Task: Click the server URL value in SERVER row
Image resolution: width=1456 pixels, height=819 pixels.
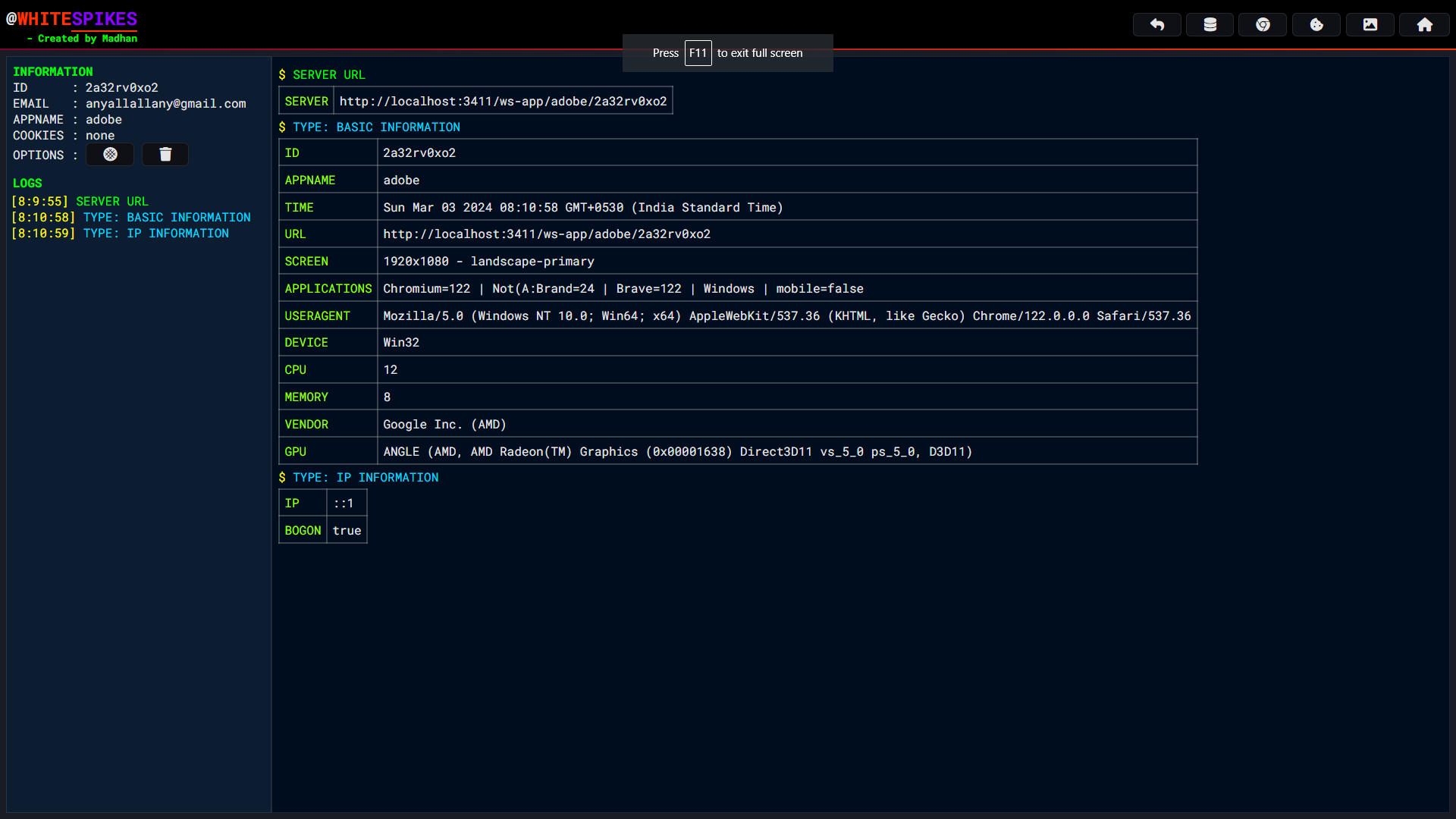Action: point(503,101)
